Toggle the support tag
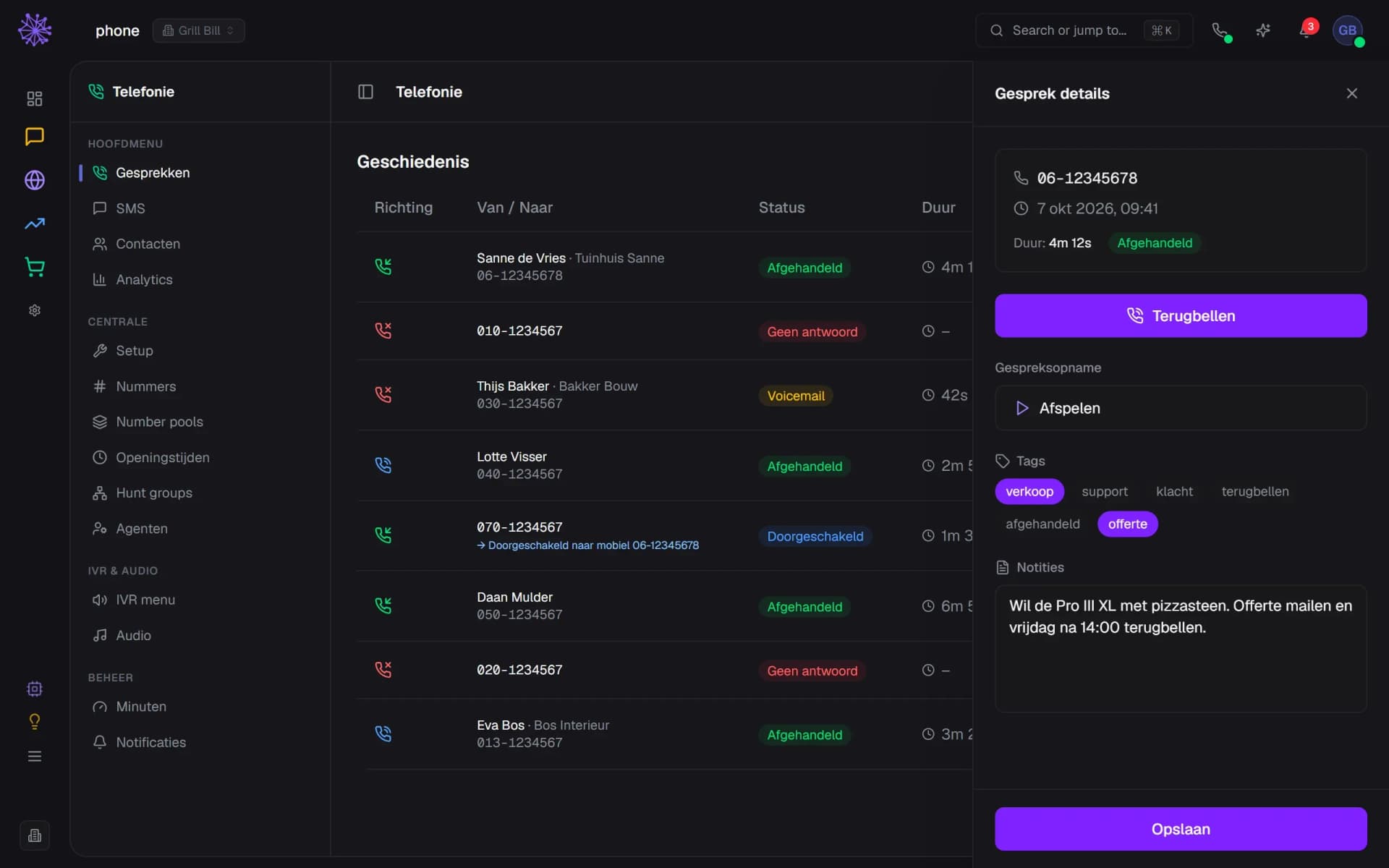 coord(1105,491)
